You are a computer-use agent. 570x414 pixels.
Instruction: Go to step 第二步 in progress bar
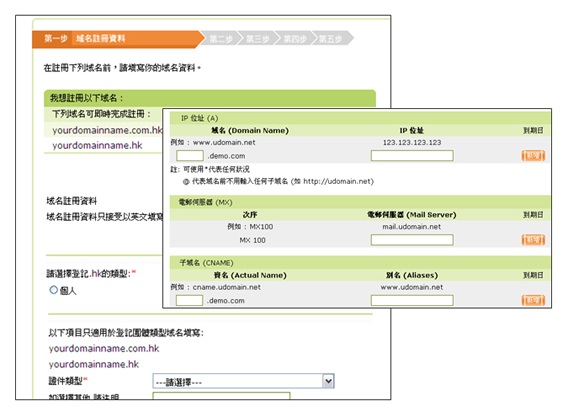[x=221, y=39]
